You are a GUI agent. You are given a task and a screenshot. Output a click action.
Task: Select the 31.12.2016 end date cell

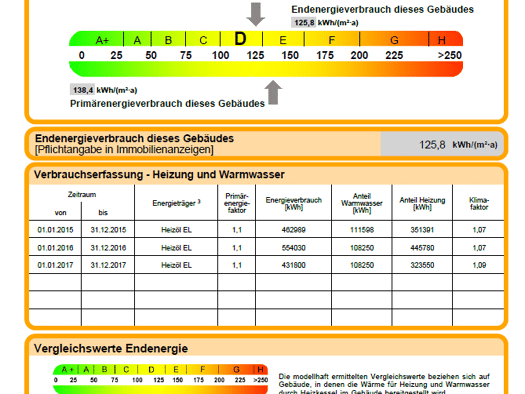pyautogui.click(x=108, y=248)
